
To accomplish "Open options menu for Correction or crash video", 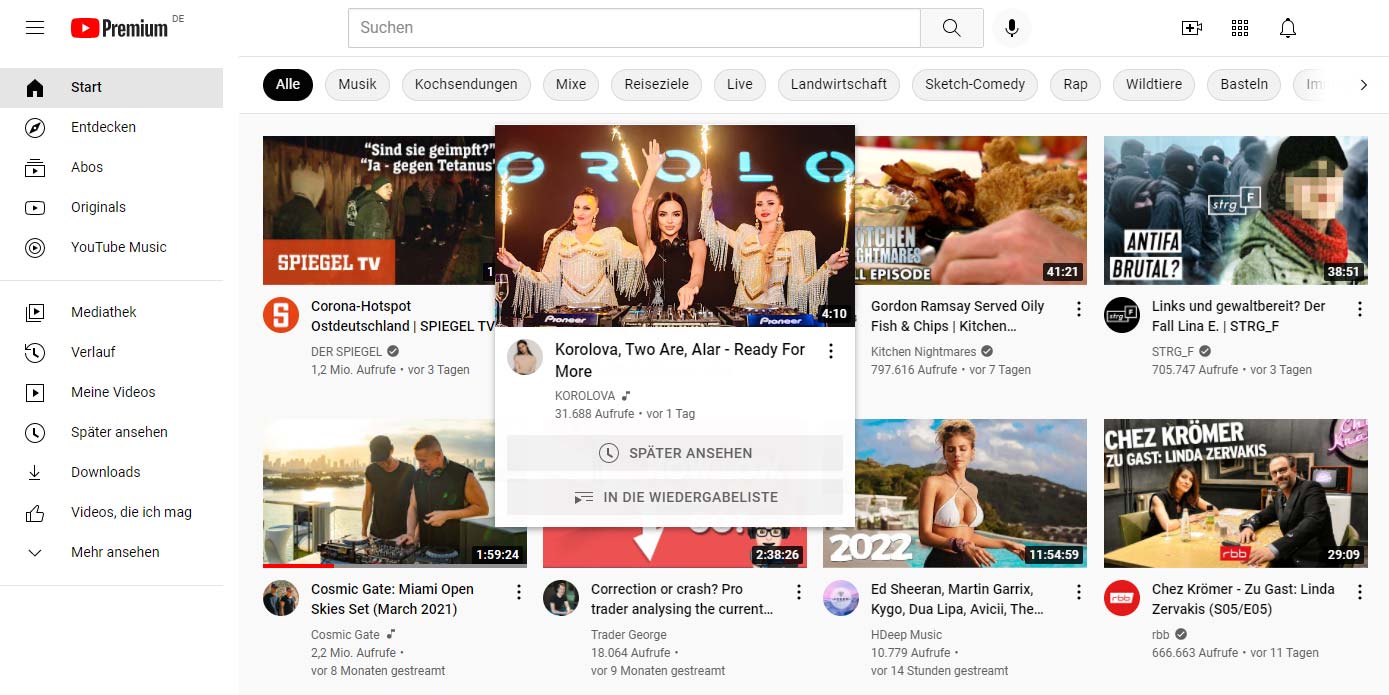I will pyautogui.click(x=799, y=592).
